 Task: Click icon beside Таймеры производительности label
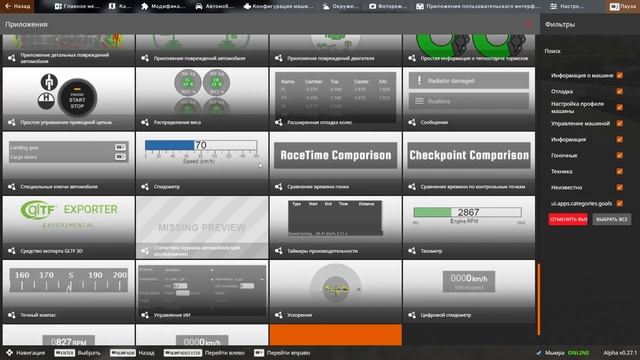(278, 251)
